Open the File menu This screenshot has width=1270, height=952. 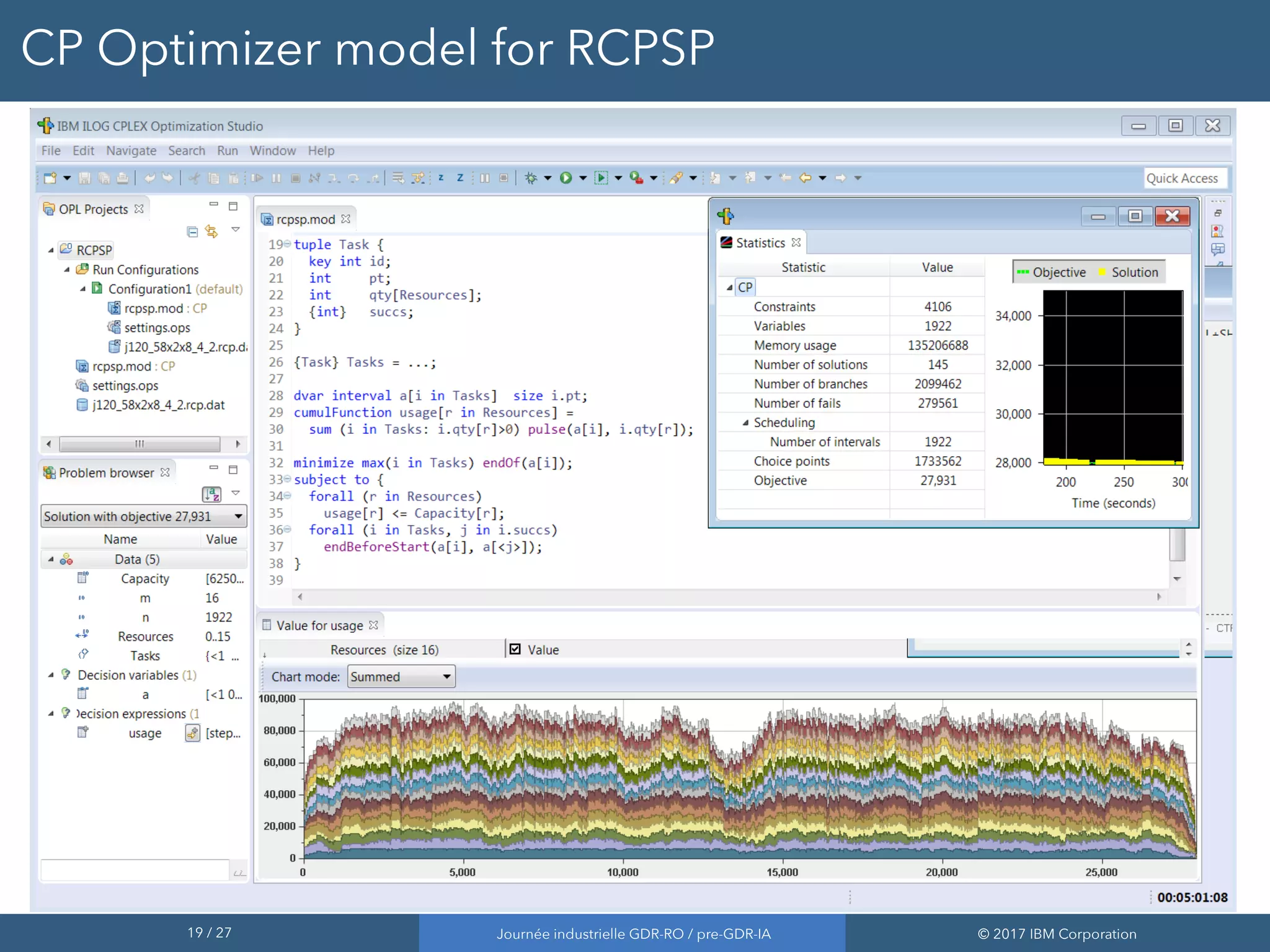(51, 151)
